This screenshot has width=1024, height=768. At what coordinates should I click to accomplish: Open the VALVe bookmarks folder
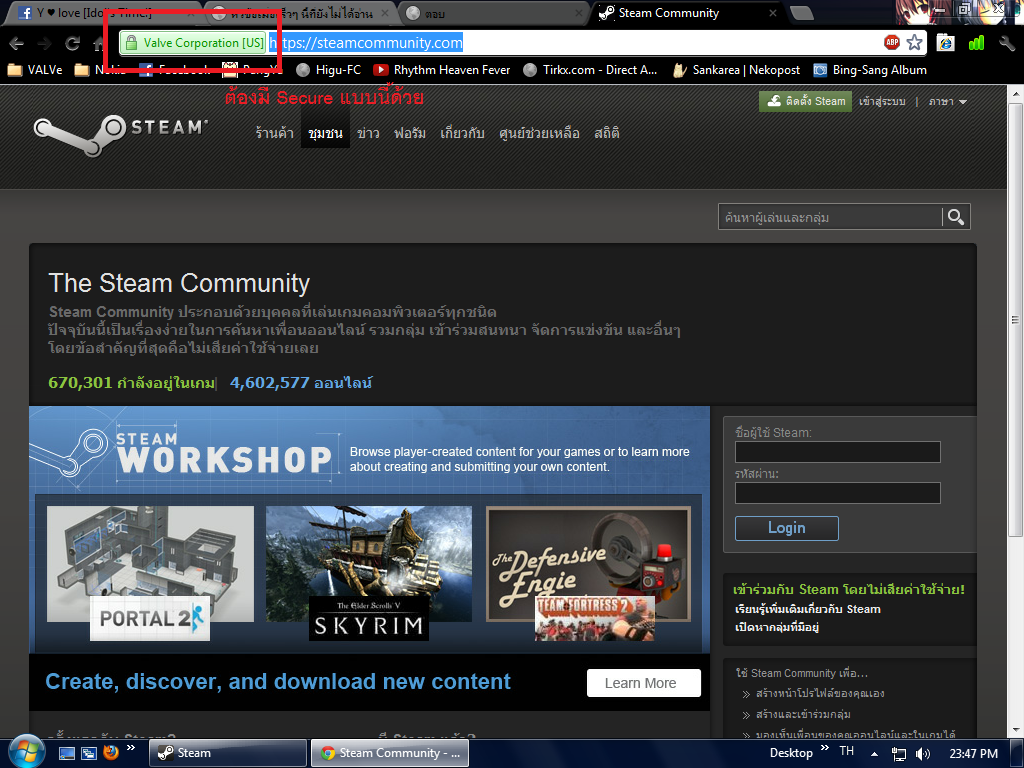pyautogui.click(x=35, y=70)
